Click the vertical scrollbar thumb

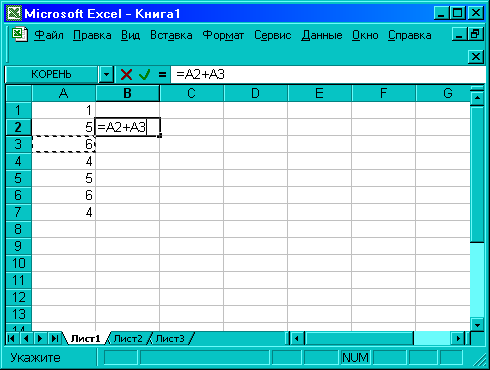(477, 174)
